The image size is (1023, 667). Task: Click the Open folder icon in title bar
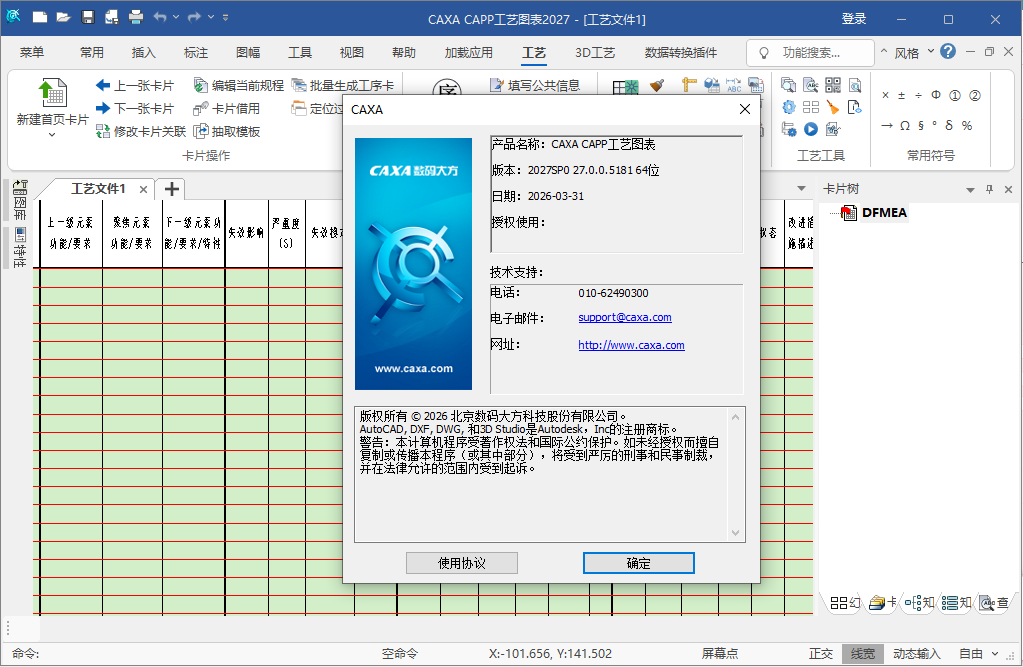coord(63,17)
